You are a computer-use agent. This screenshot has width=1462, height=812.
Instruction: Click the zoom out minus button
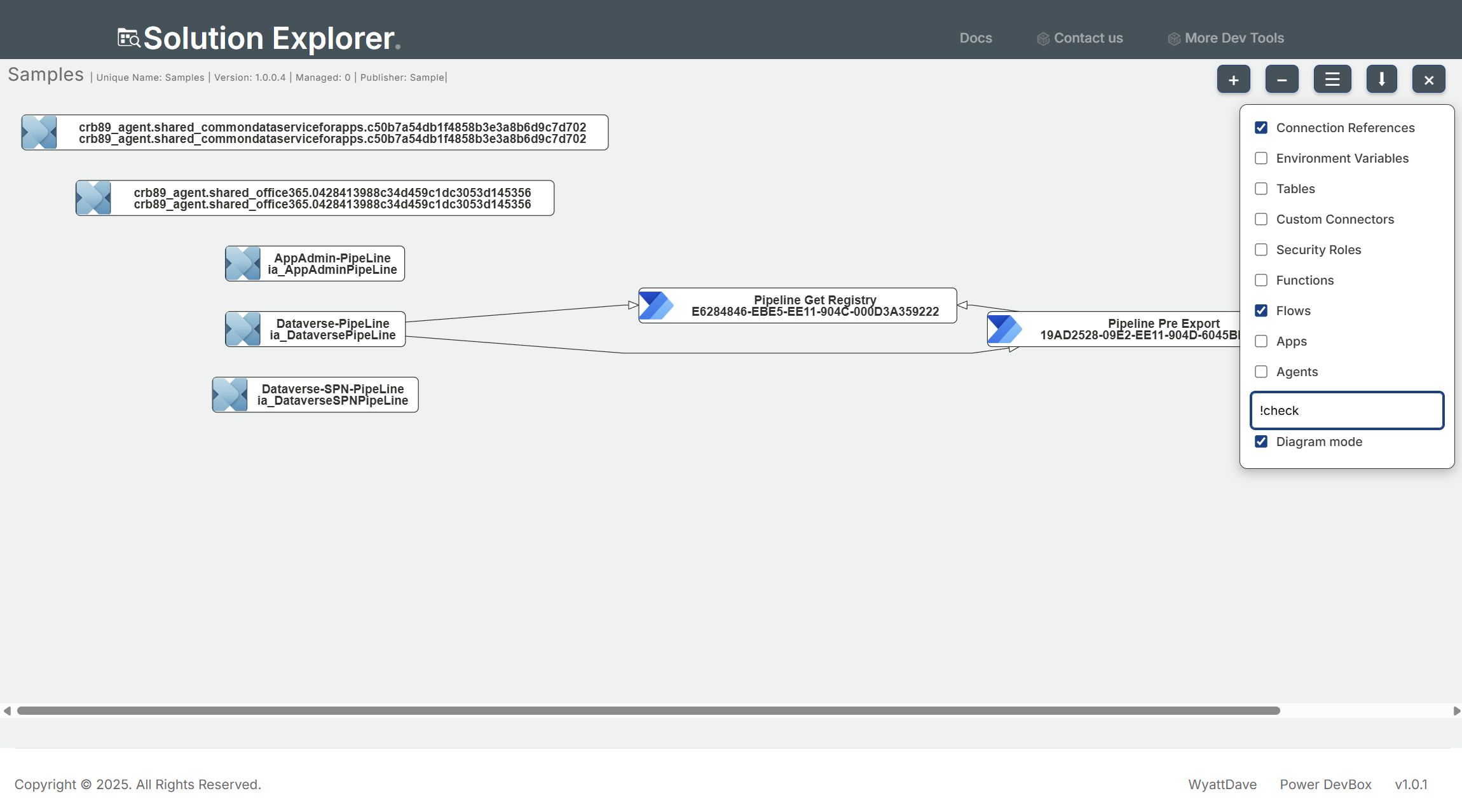(1281, 79)
